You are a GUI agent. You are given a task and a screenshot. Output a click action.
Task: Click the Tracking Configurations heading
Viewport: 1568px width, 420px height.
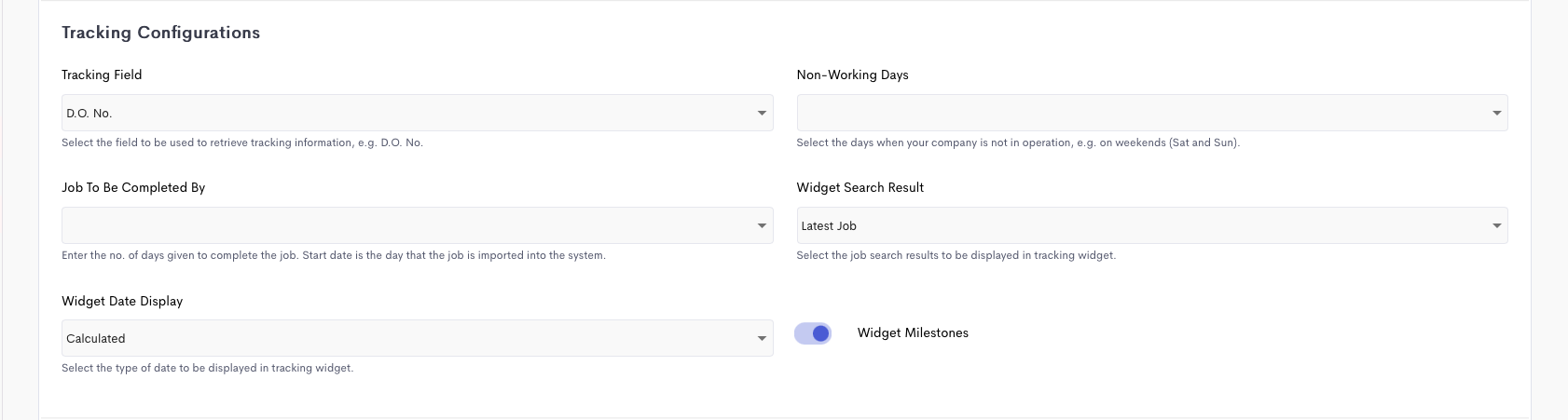coord(160,33)
